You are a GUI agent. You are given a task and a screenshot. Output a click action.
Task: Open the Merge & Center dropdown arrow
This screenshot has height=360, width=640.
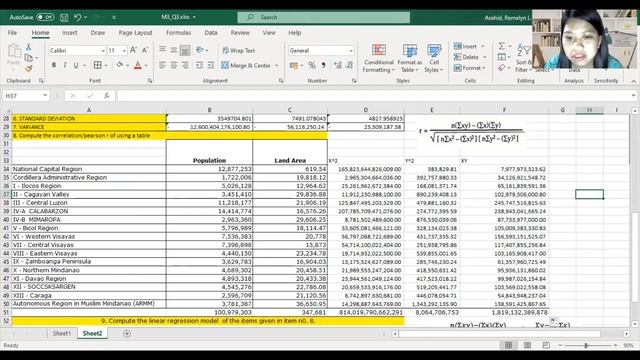coord(277,65)
